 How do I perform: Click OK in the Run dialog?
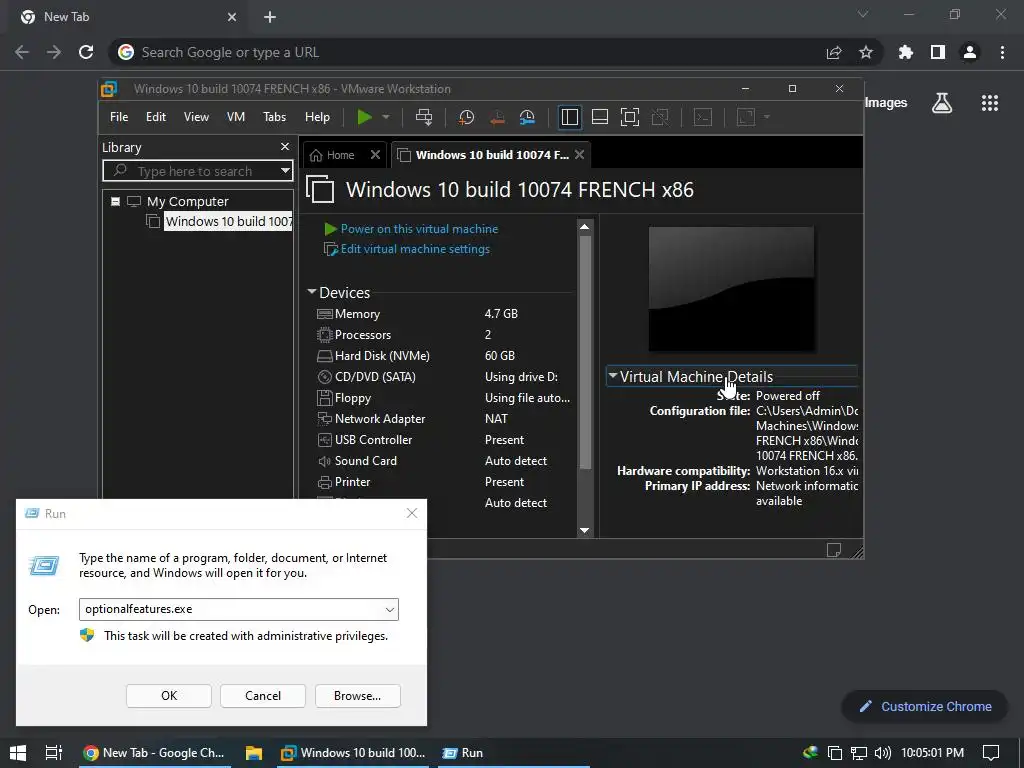168,696
